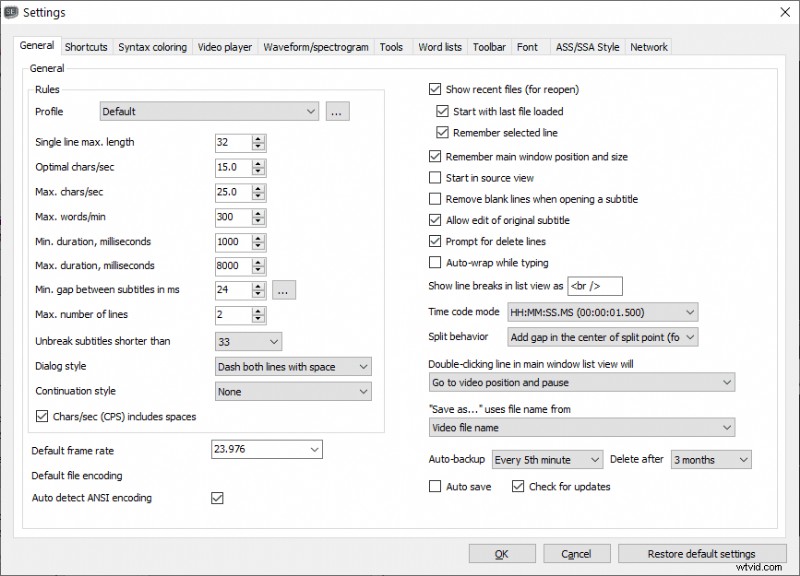The width and height of the screenshot is (800, 576).
Task: Switch to the Shortcuts tab
Action: (x=86, y=46)
